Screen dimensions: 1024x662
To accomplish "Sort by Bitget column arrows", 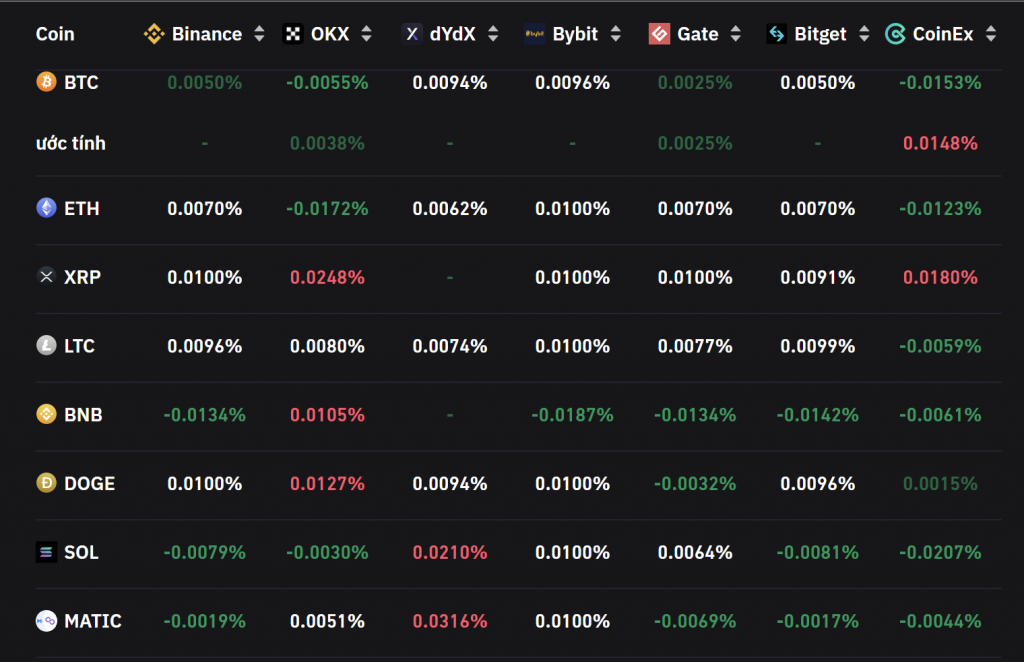I will click(864, 34).
